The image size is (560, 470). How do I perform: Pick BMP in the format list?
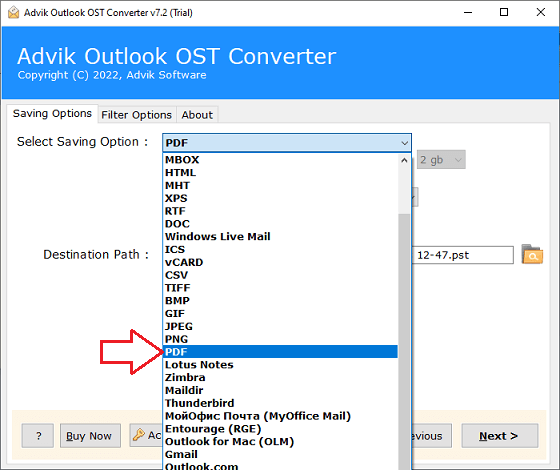pyautogui.click(x=280, y=301)
